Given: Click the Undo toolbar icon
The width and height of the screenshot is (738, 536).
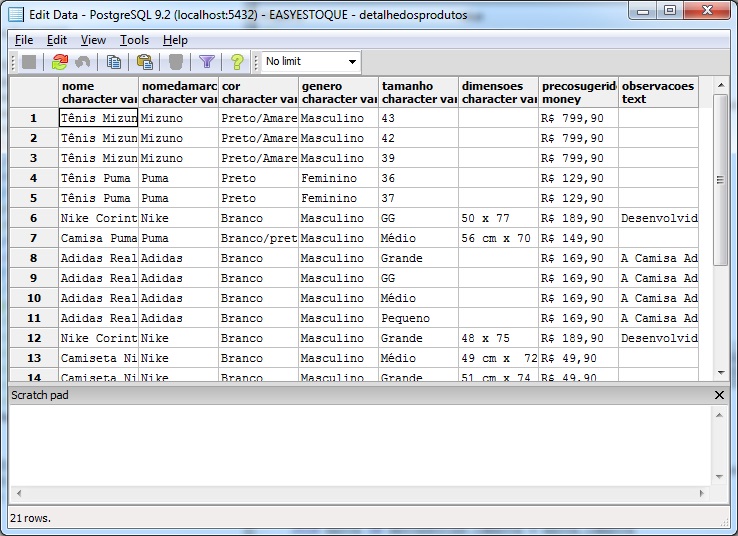Looking at the screenshot, I should point(83,62).
